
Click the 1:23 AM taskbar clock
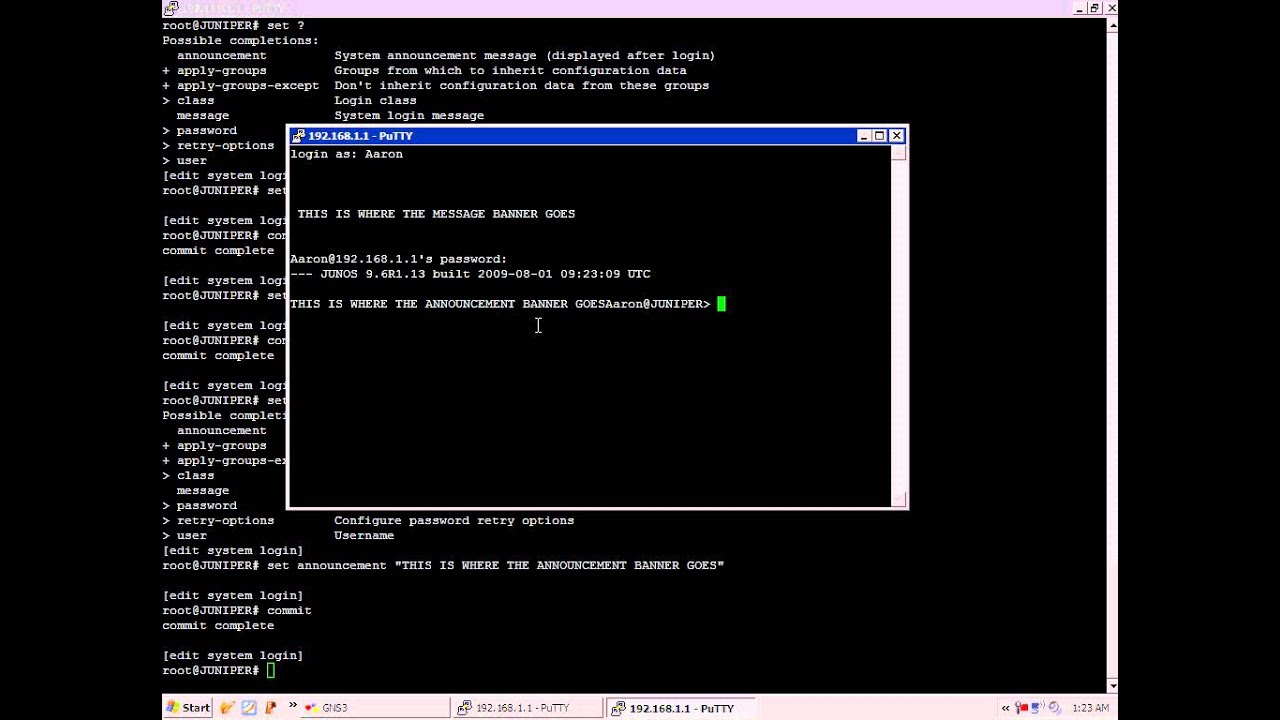click(1090, 708)
